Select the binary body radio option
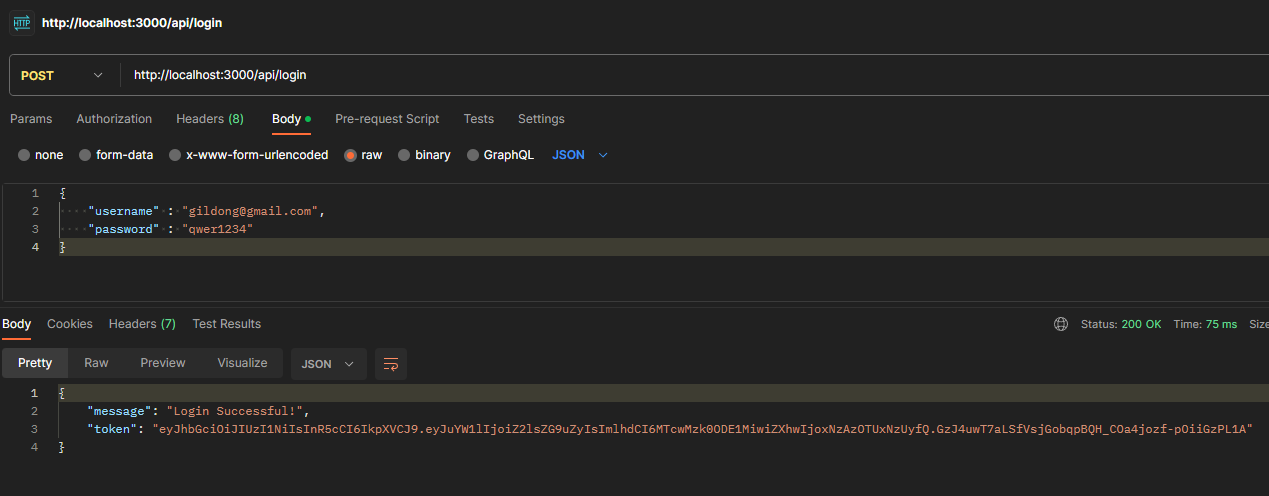Viewport: 1269px width, 496px height. pos(404,155)
